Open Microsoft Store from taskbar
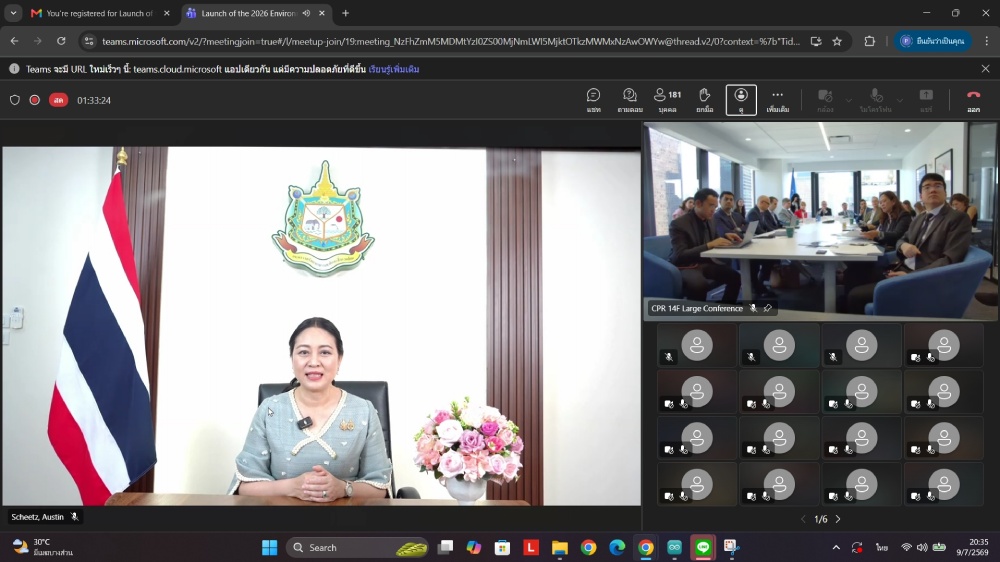 click(x=502, y=547)
